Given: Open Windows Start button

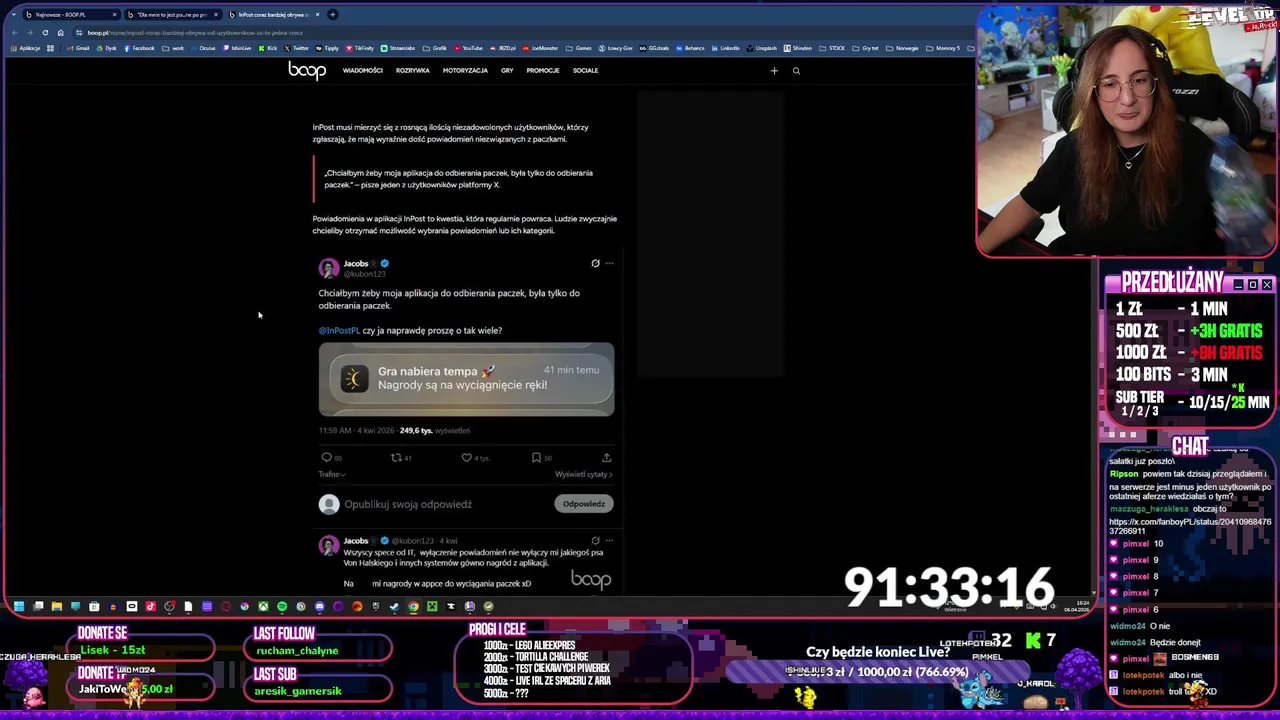Looking at the screenshot, I should (x=18, y=606).
